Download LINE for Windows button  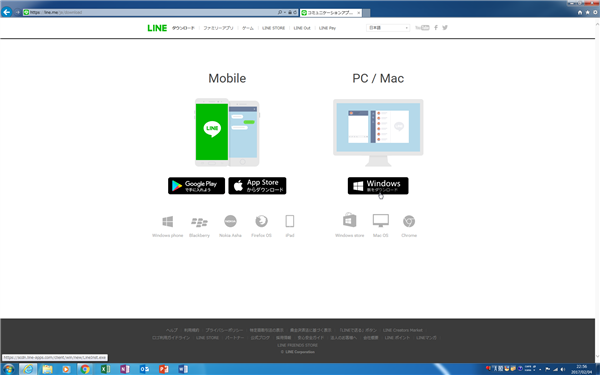tap(378, 186)
